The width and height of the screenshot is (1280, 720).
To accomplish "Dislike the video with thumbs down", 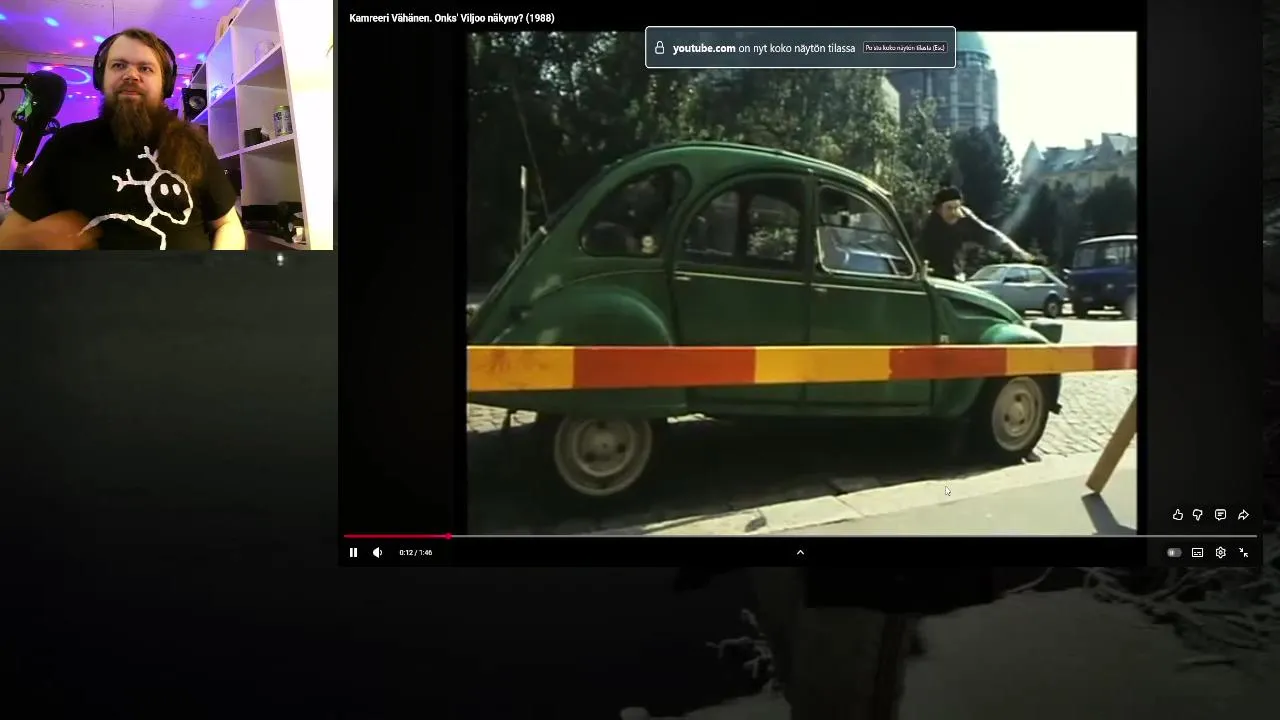I will click(1197, 515).
